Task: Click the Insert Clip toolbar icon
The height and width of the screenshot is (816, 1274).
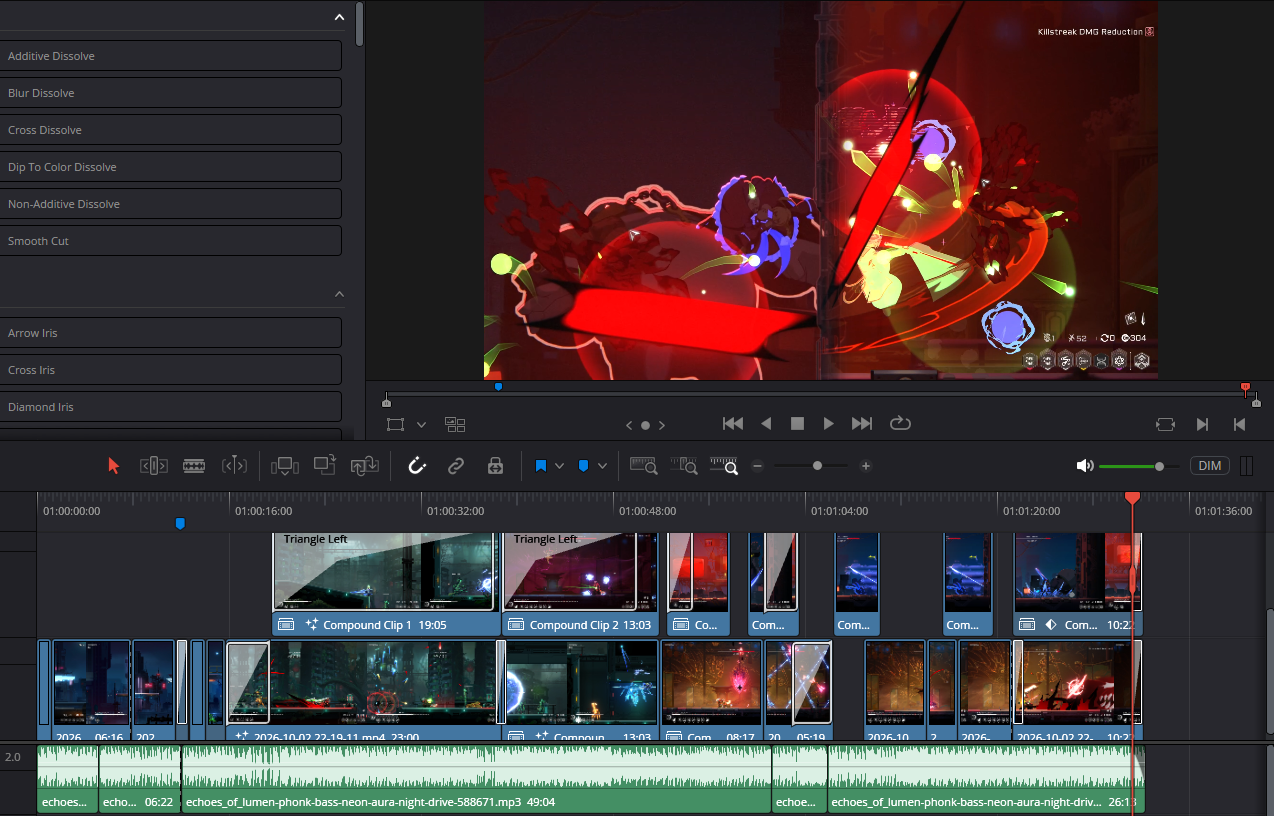Action: 285,466
